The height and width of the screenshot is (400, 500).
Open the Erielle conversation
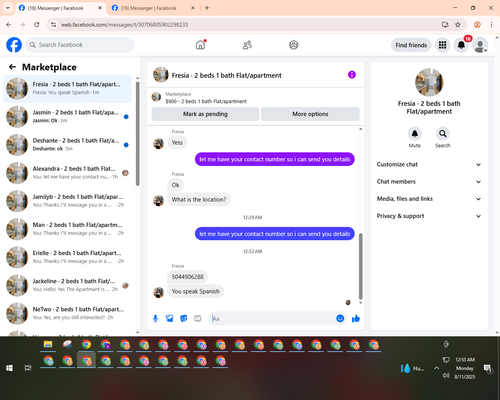click(x=67, y=257)
